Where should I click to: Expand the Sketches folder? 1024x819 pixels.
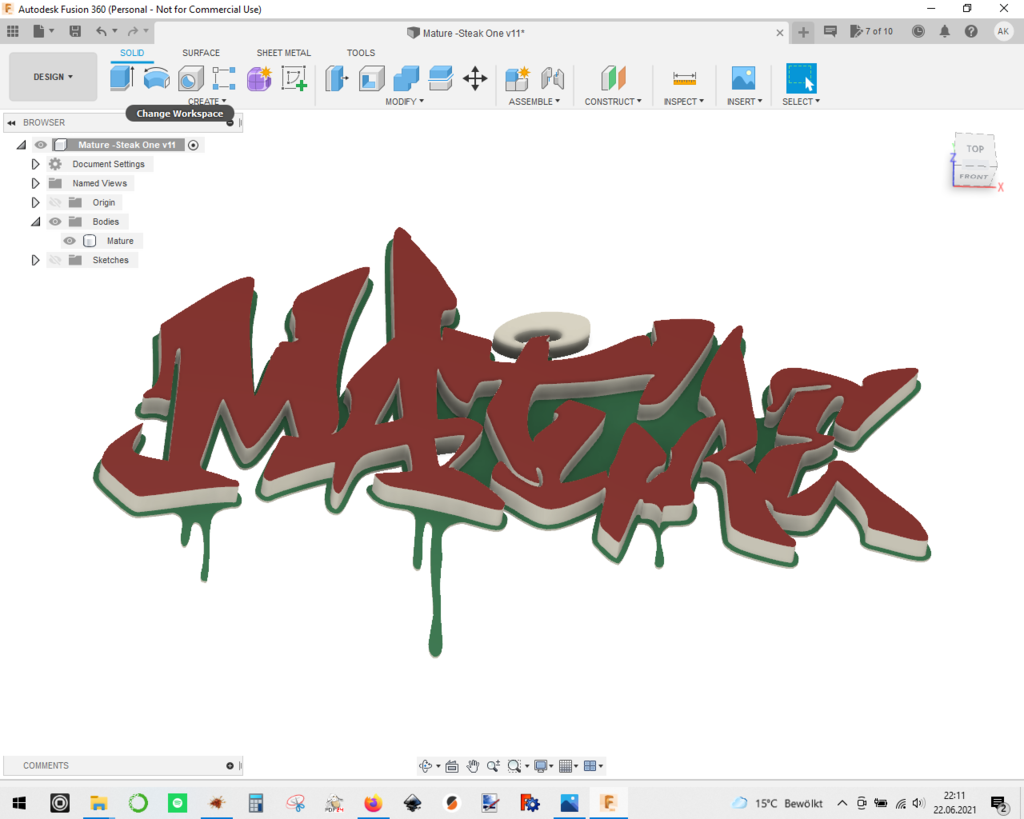[35, 260]
